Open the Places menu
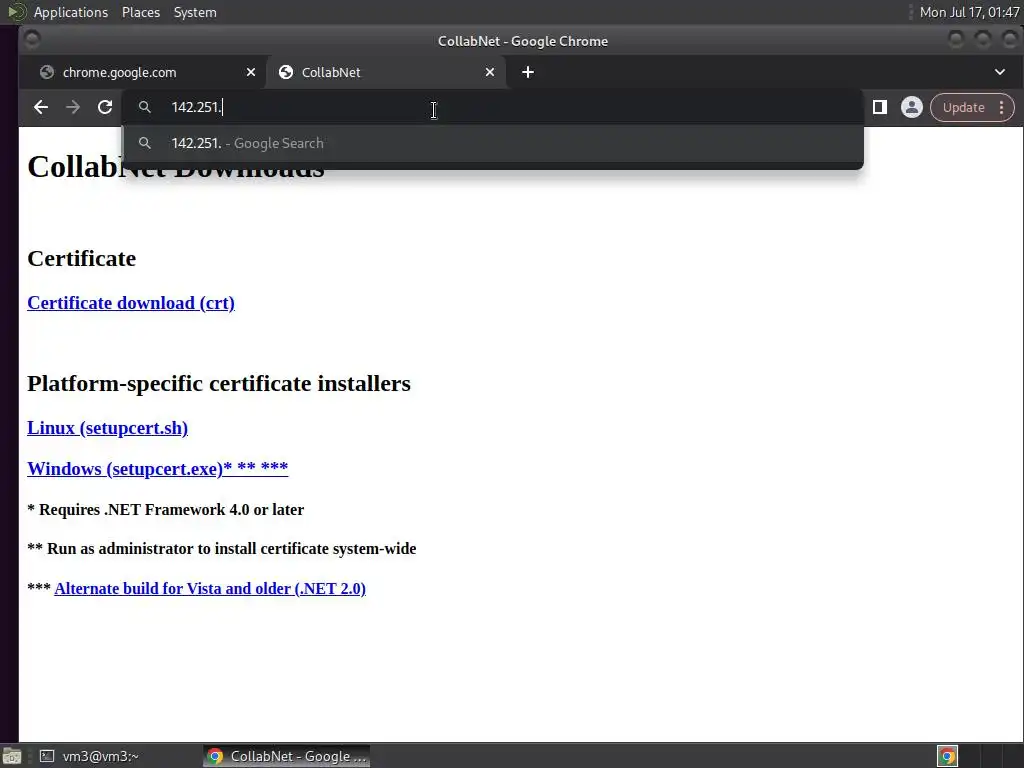The height and width of the screenshot is (768, 1024). coord(141,12)
